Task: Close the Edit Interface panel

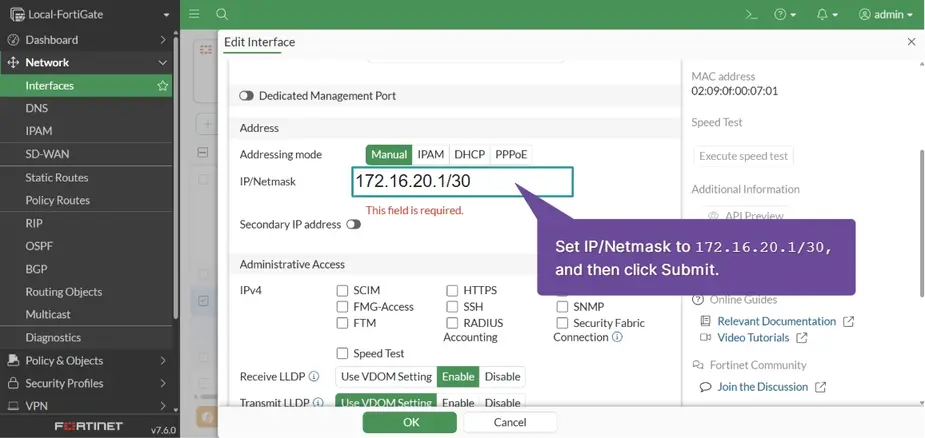Action: 911,42
